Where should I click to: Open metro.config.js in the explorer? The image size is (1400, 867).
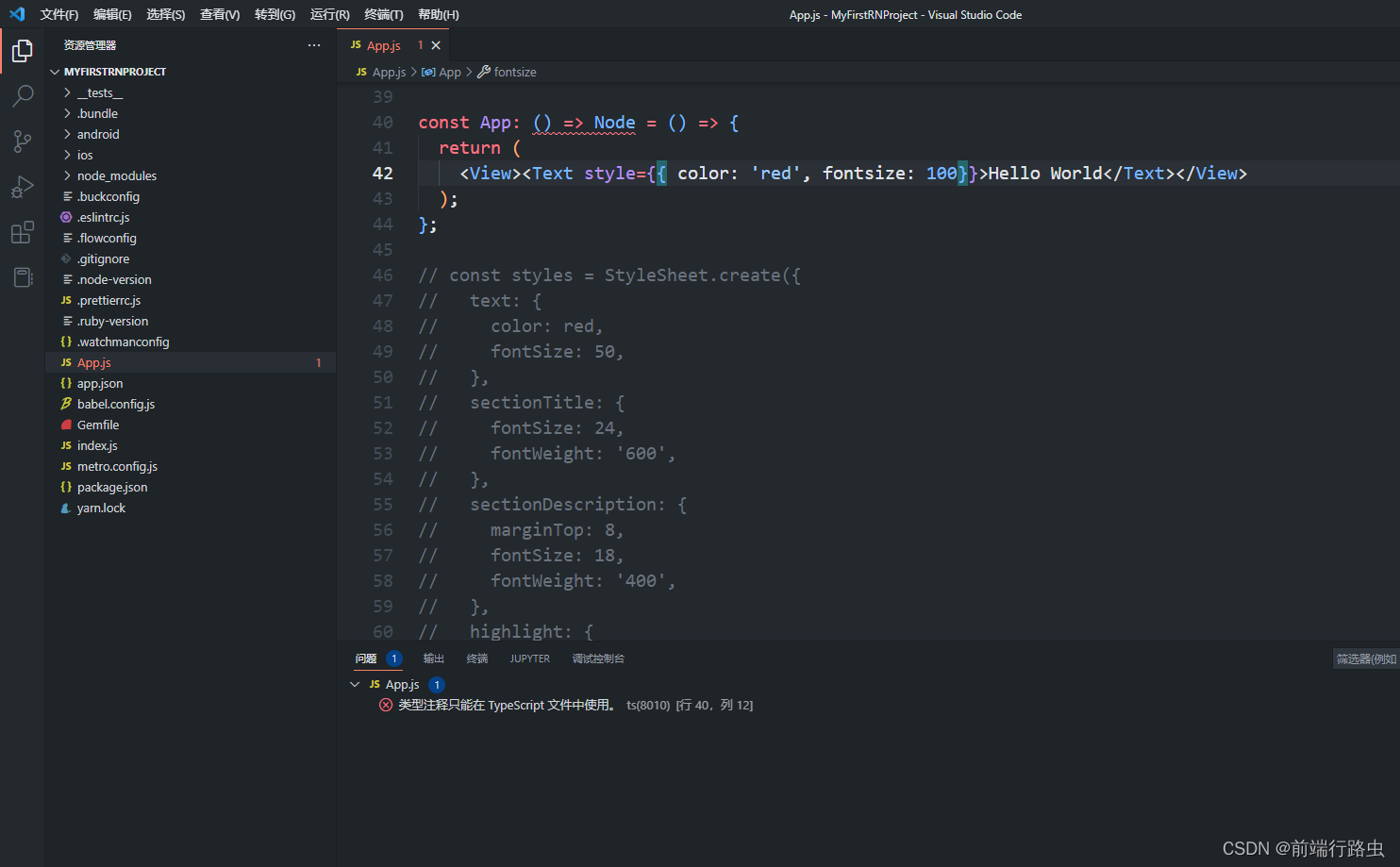(117, 466)
